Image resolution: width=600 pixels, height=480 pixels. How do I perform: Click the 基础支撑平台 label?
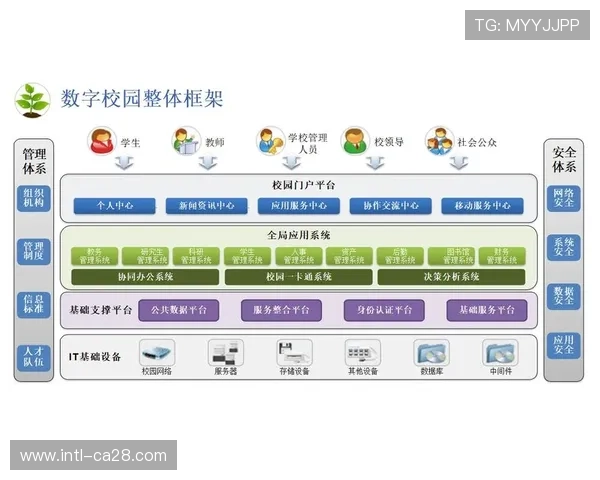pos(101,310)
